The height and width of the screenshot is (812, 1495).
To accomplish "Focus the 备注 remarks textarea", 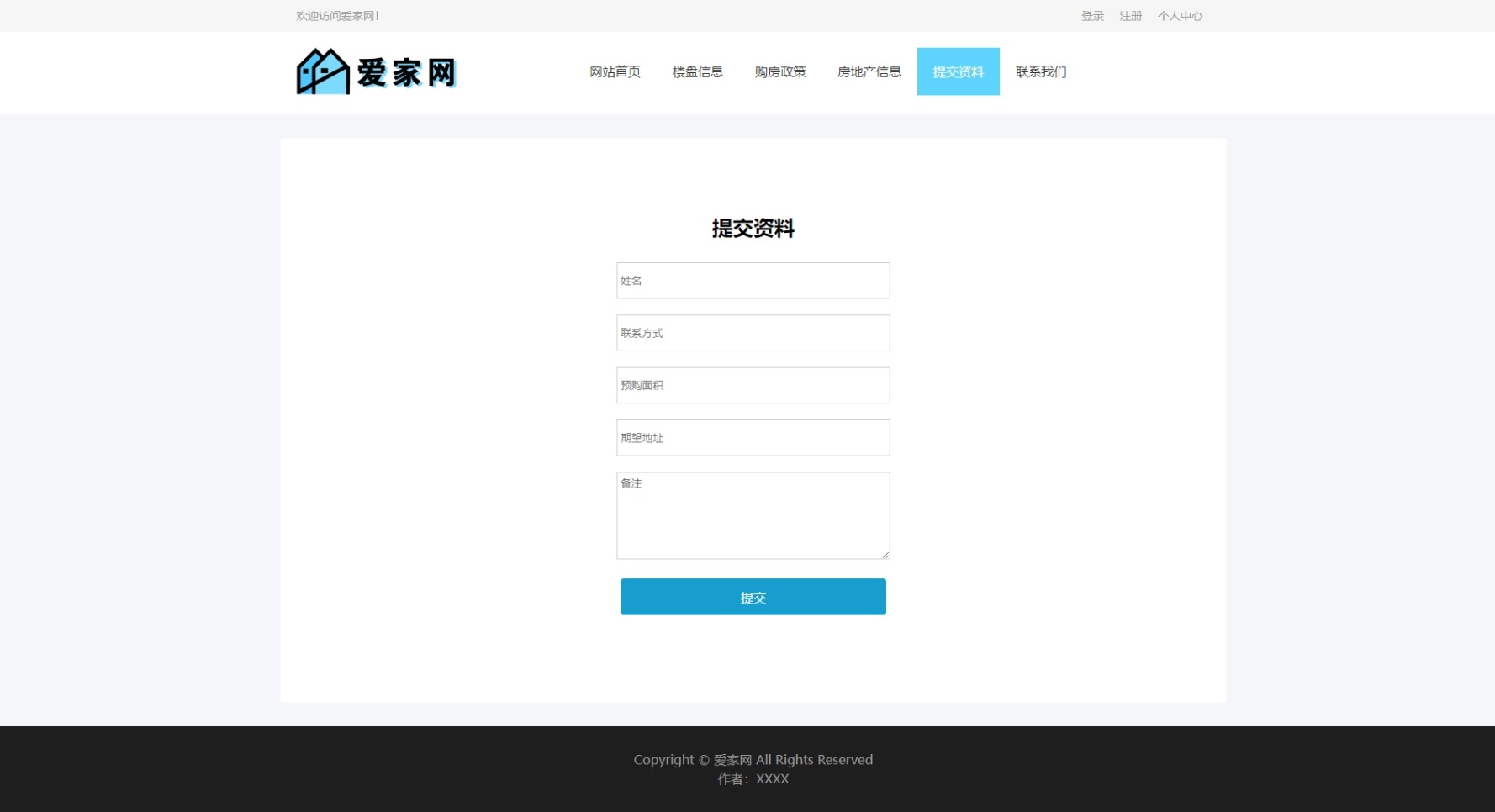I will [x=753, y=515].
